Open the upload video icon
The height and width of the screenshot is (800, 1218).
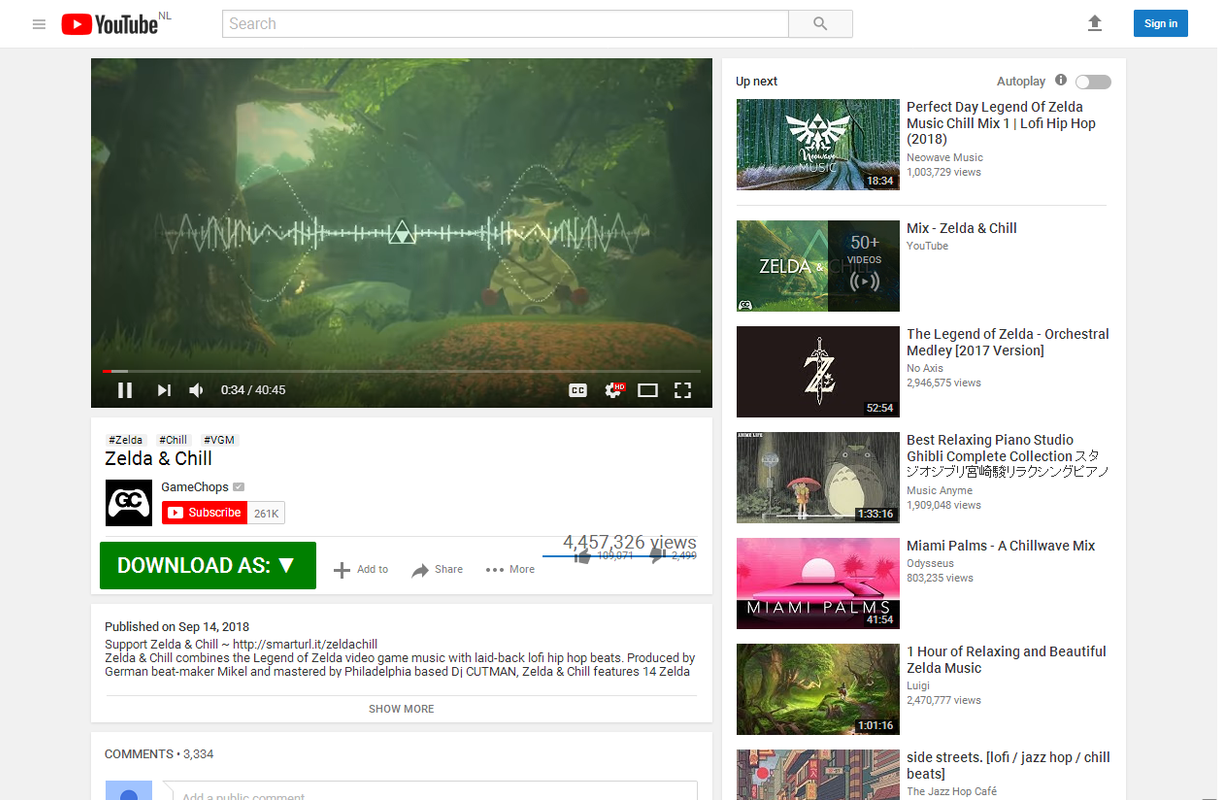1095,23
